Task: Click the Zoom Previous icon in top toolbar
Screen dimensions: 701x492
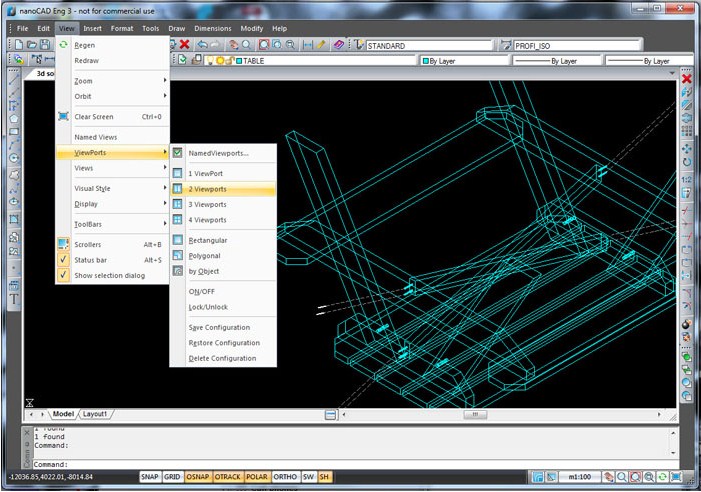Action: [290, 44]
